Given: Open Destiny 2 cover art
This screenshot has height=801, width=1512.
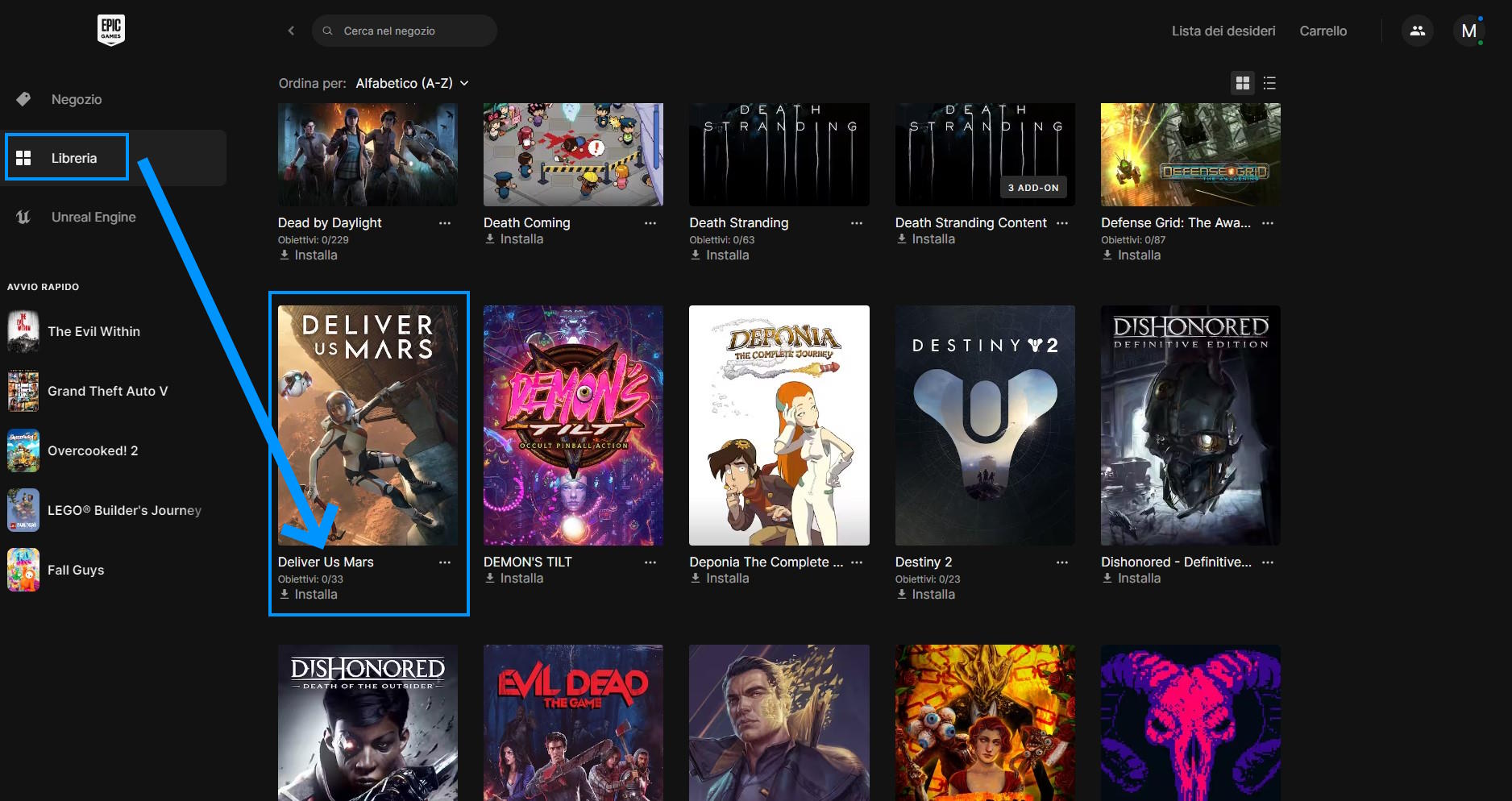Looking at the screenshot, I should click(x=985, y=425).
